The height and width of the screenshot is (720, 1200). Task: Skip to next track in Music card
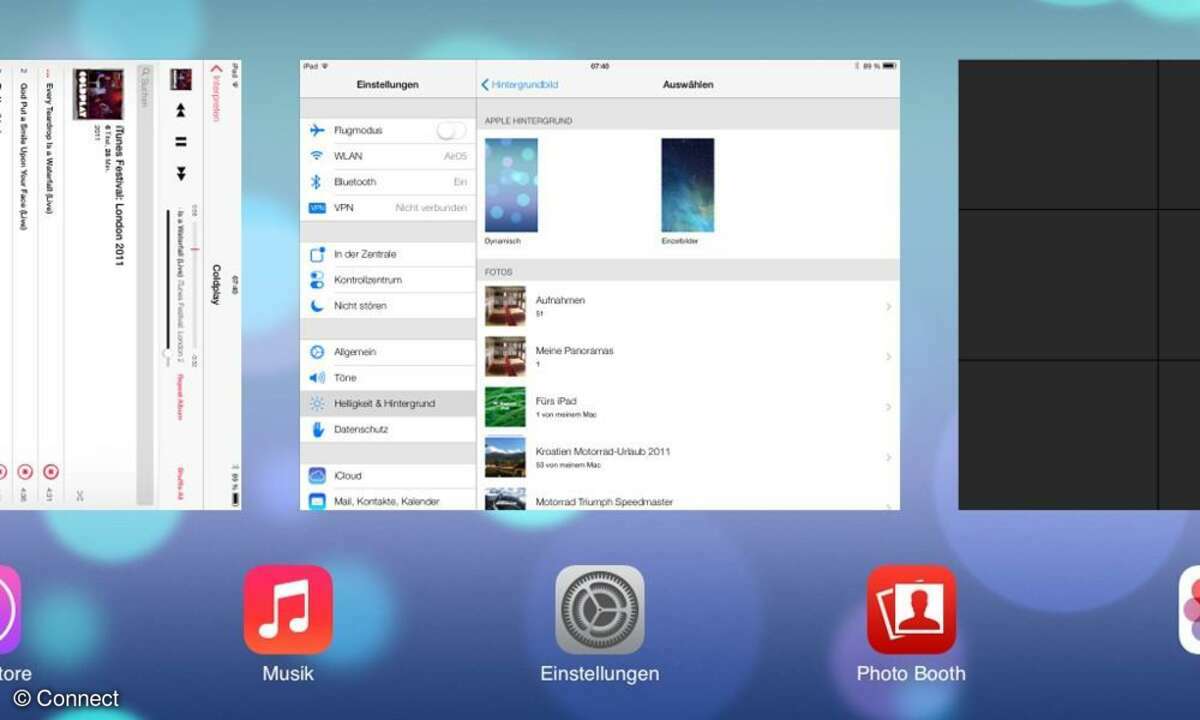pyautogui.click(x=181, y=174)
